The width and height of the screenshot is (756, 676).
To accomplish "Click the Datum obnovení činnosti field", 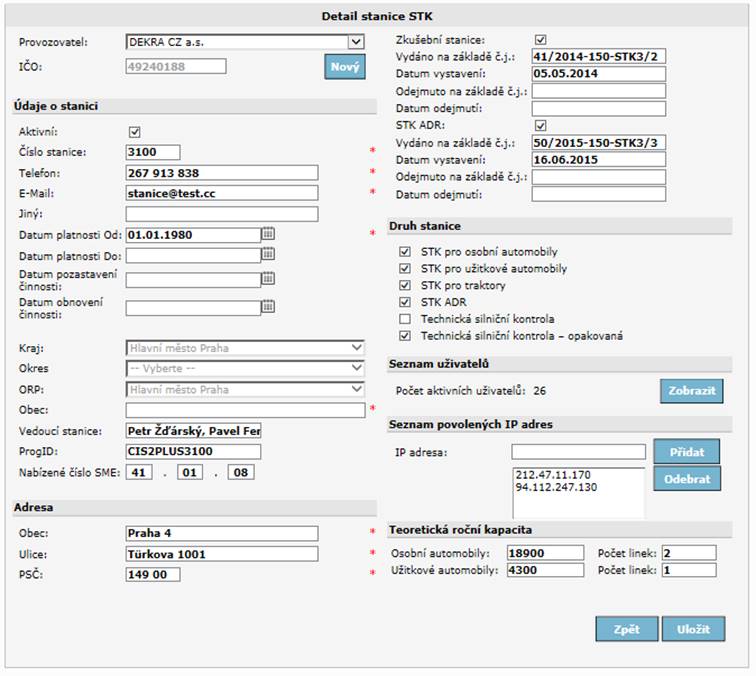I will coord(193,308).
